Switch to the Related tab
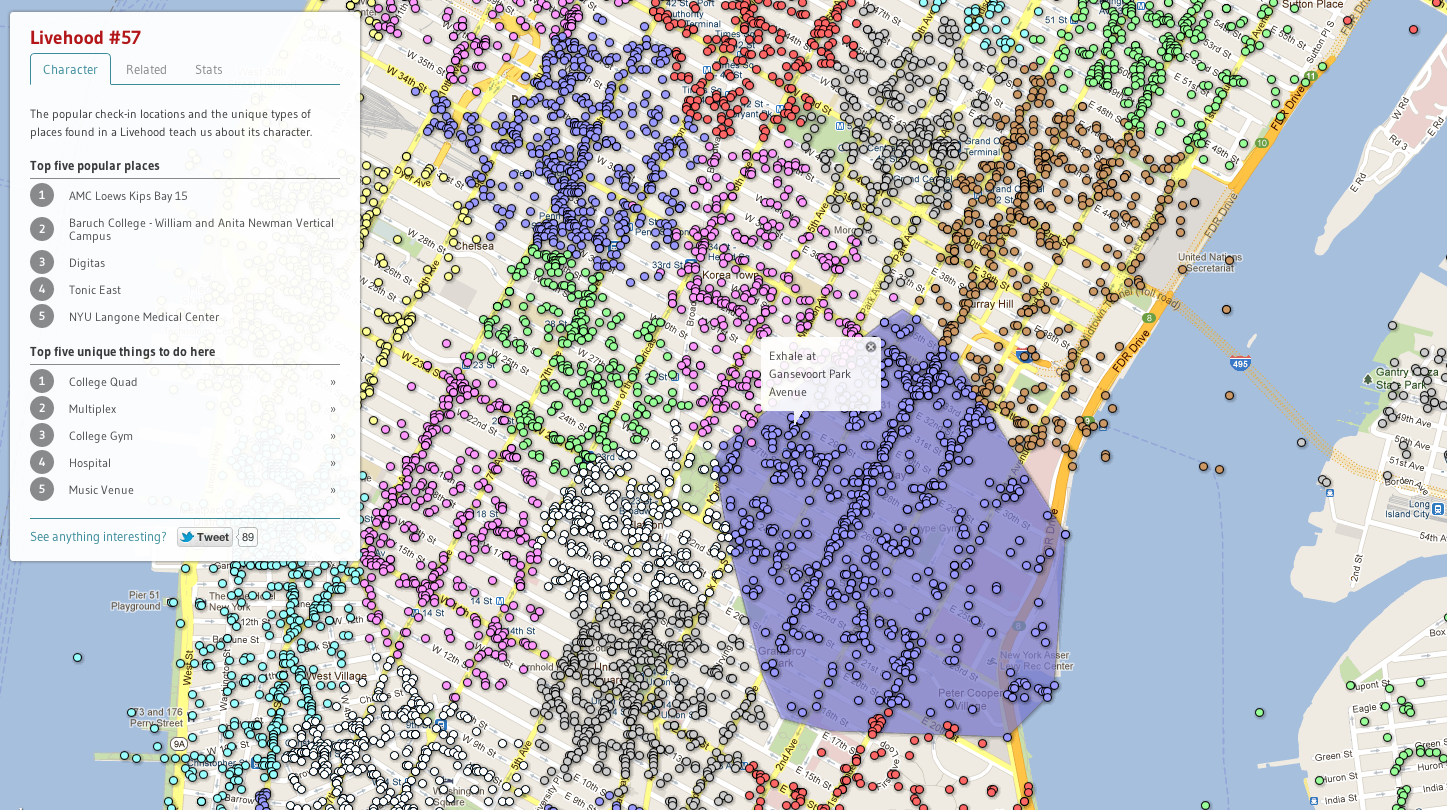This screenshot has width=1447, height=810. pyautogui.click(x=146, y=70)
